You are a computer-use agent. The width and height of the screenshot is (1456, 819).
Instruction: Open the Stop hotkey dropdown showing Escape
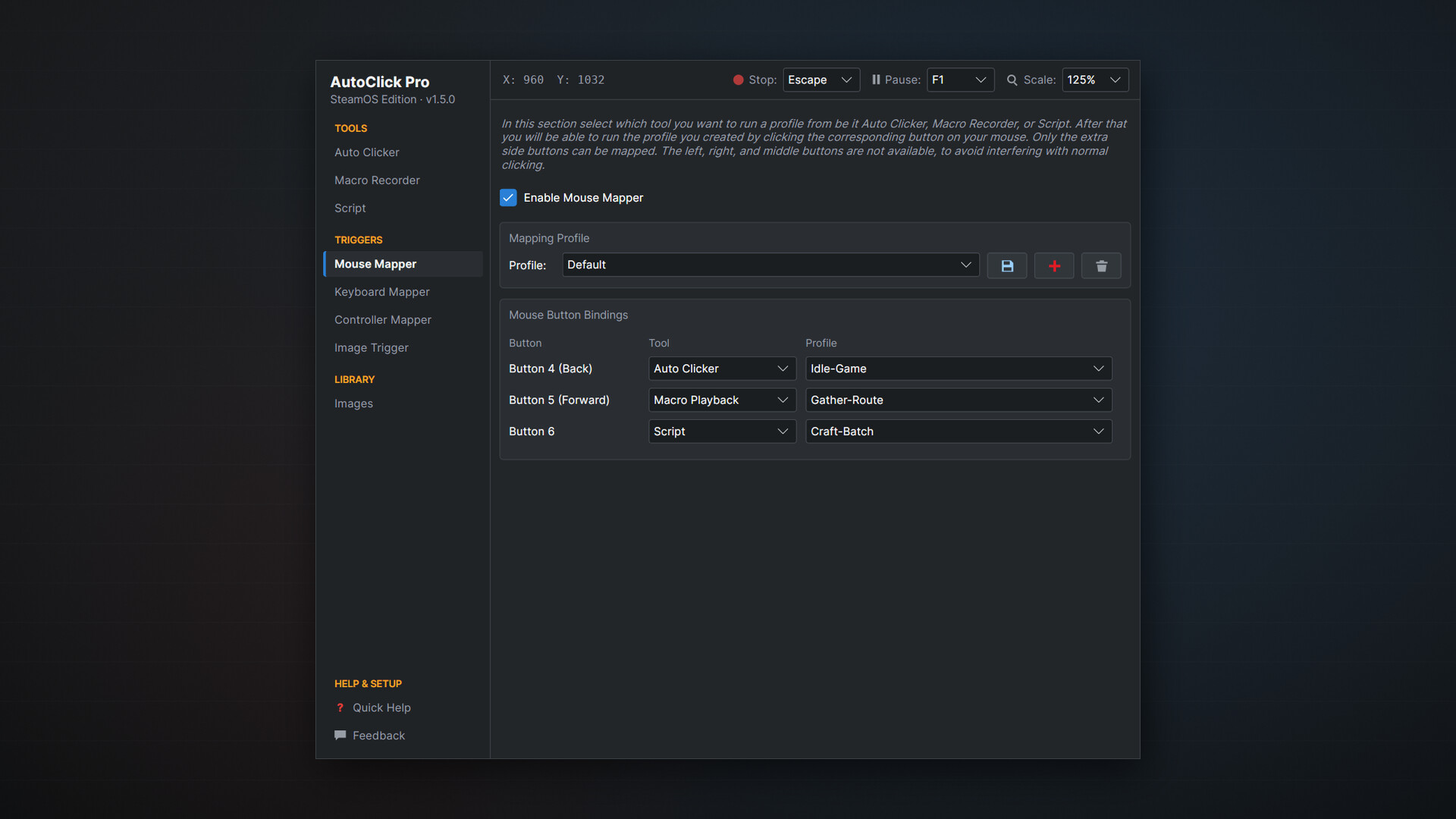pos(821,80)
